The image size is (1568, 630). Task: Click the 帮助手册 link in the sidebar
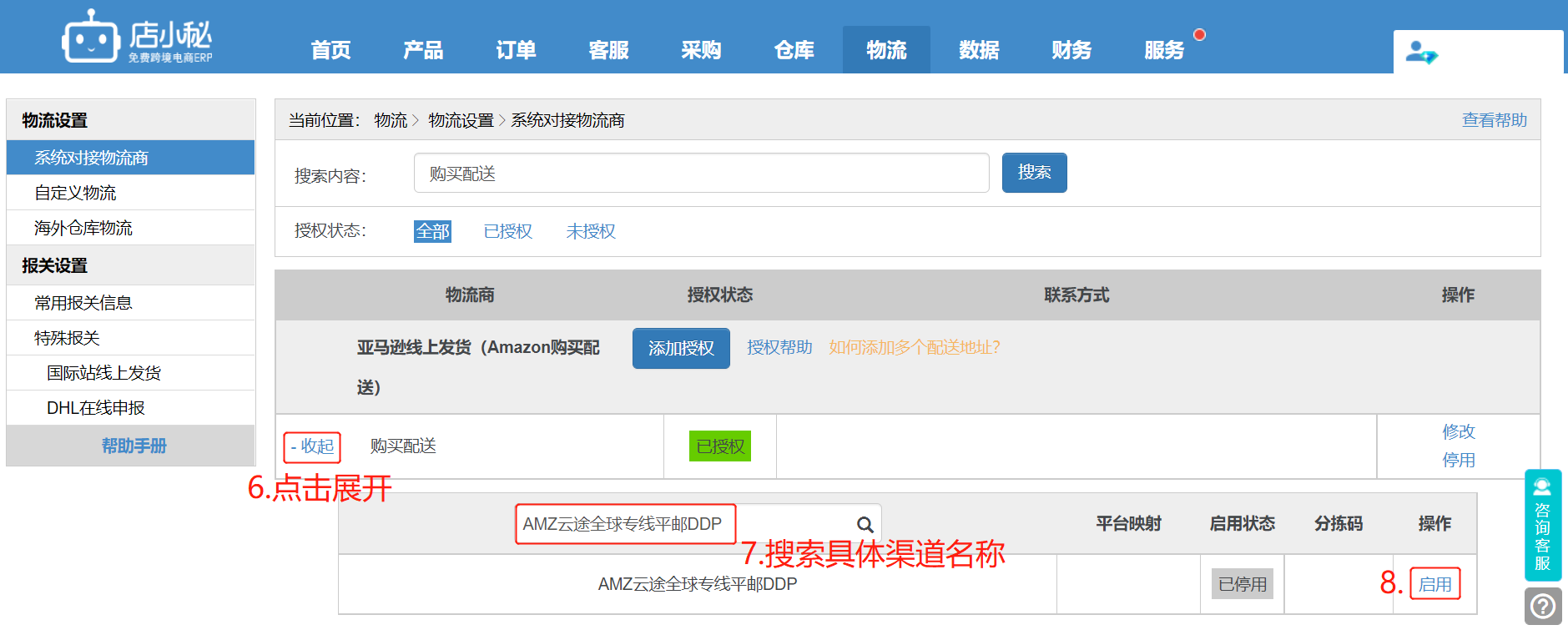click(134, 446)
